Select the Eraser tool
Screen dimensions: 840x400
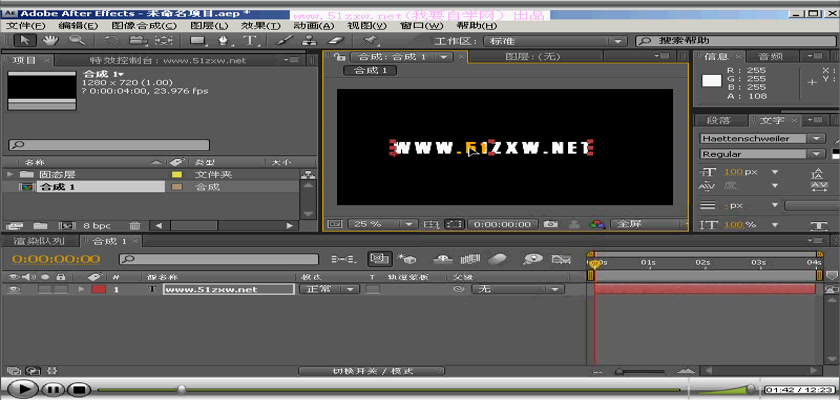(x=334, y=40)
